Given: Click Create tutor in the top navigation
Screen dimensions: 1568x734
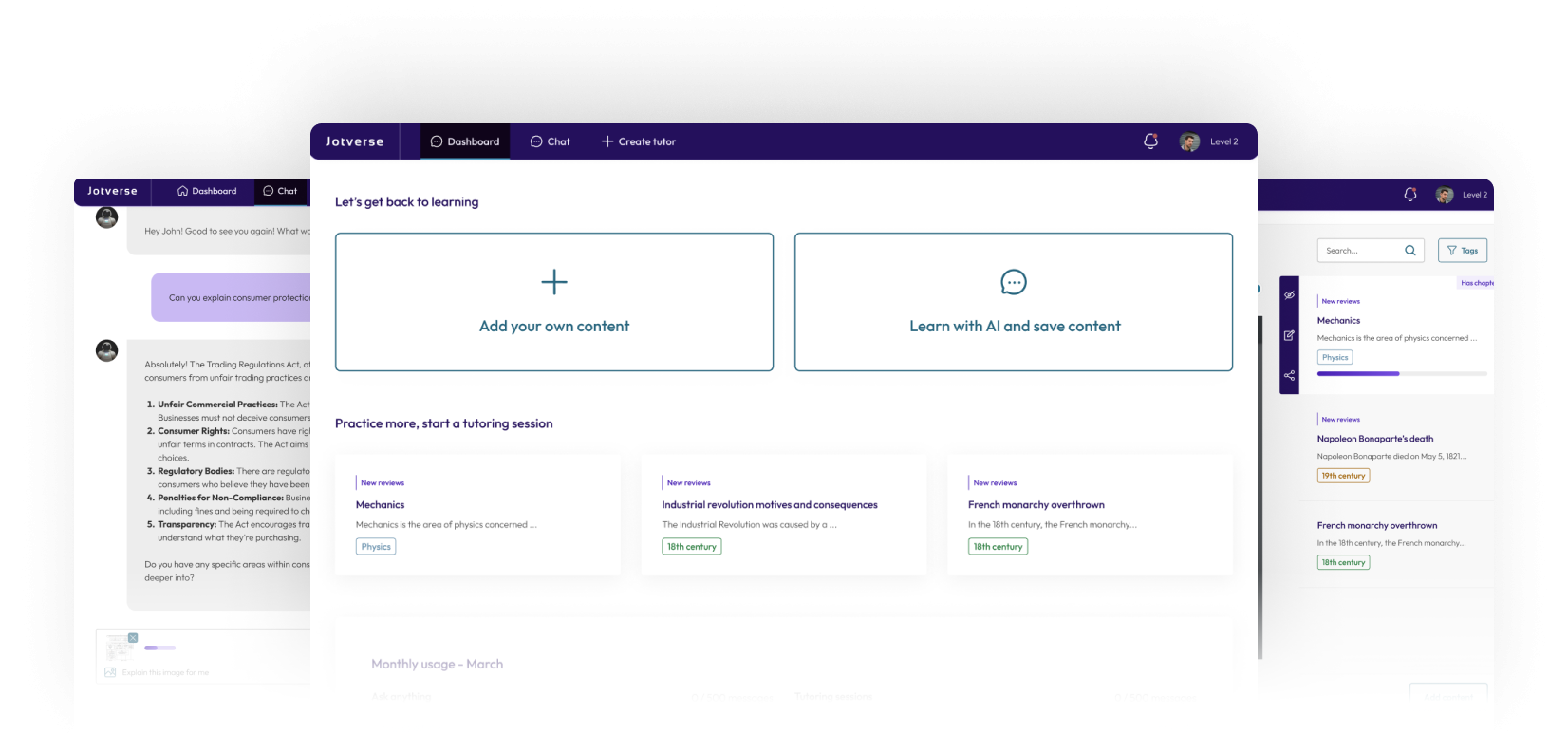Looking at the screenshot, I should pos(639,141).
